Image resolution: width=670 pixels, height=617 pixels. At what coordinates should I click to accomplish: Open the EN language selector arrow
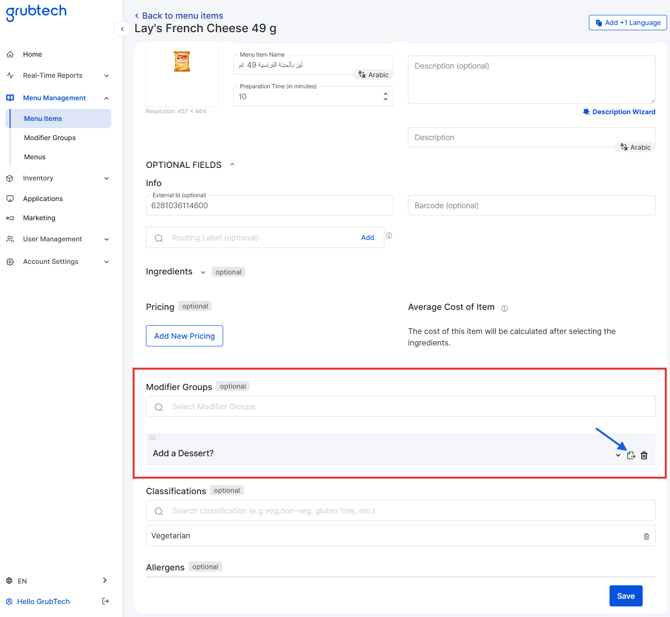(x=105, y=580)
